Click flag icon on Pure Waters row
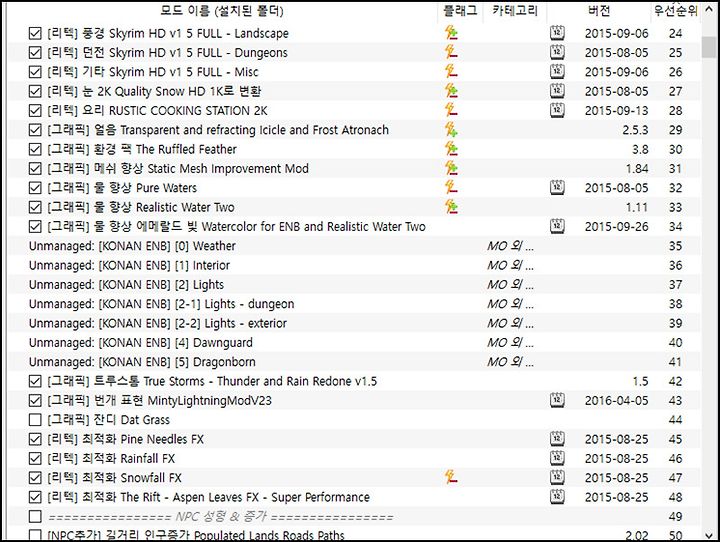Image resolution: width=720 pixels, height=542 pixels. pos(451,187)
